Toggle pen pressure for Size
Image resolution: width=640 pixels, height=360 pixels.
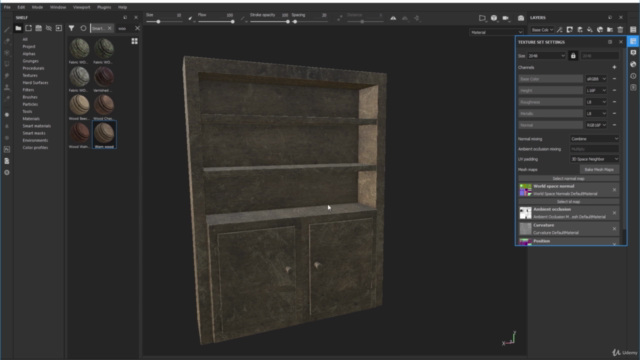pos(190,18)
